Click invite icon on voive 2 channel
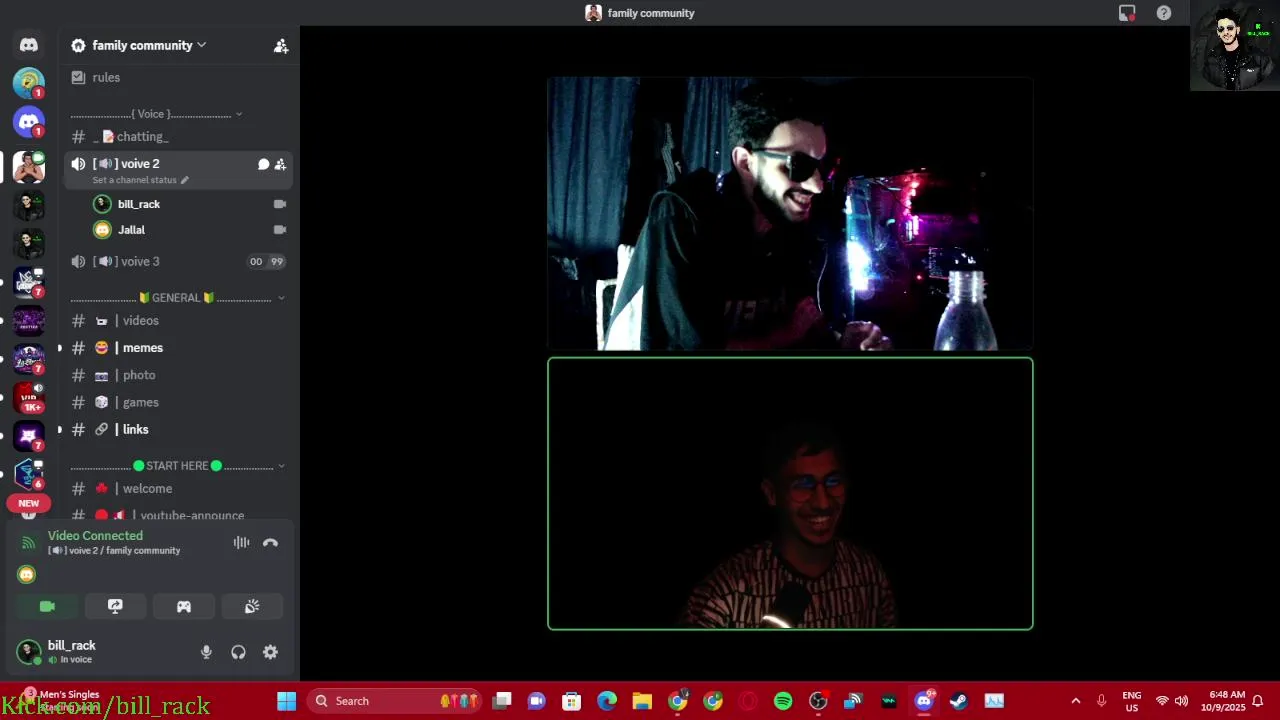The image size is (1280, 720). pos(280,164)
